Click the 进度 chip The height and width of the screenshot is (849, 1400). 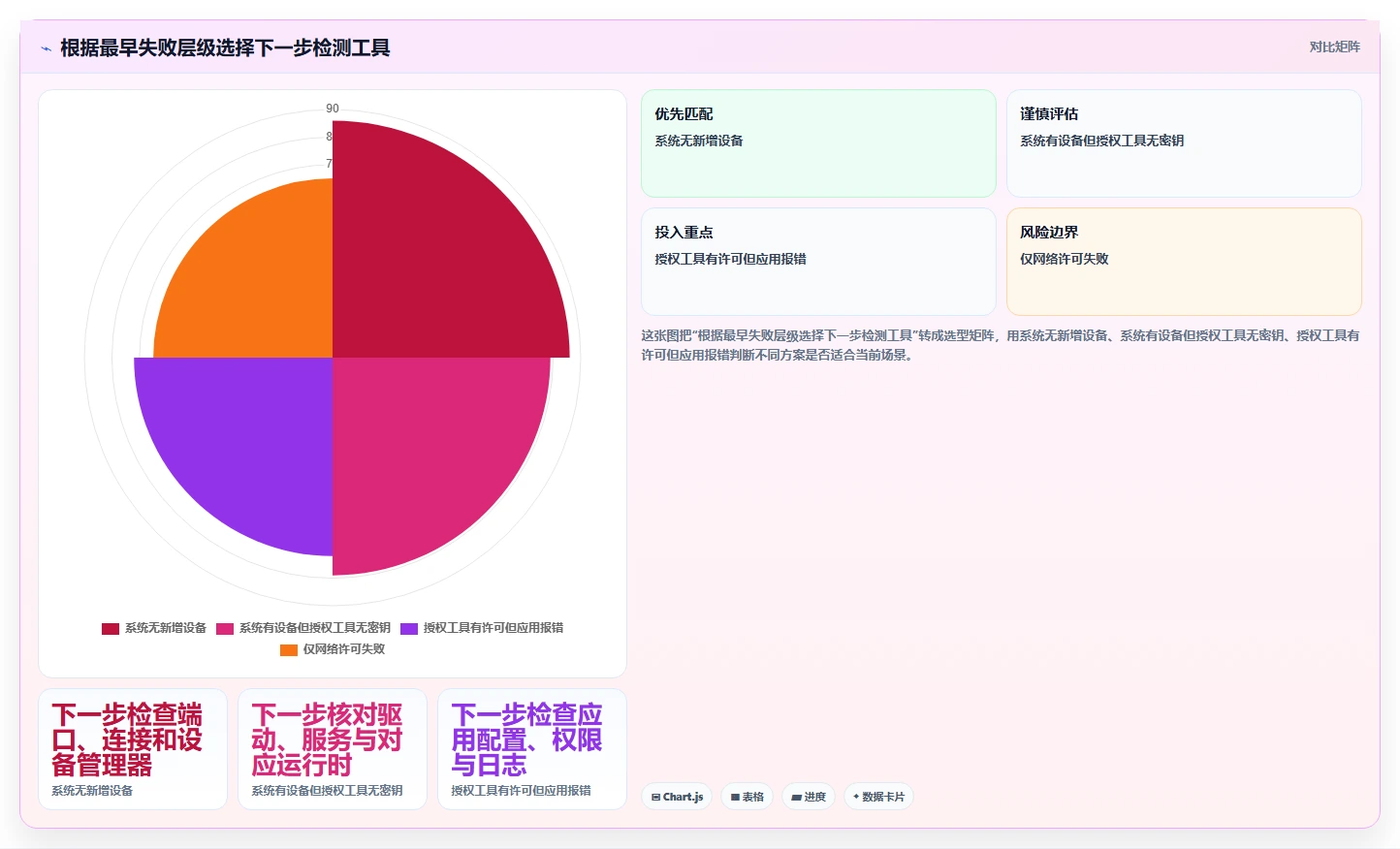[809, 797]
